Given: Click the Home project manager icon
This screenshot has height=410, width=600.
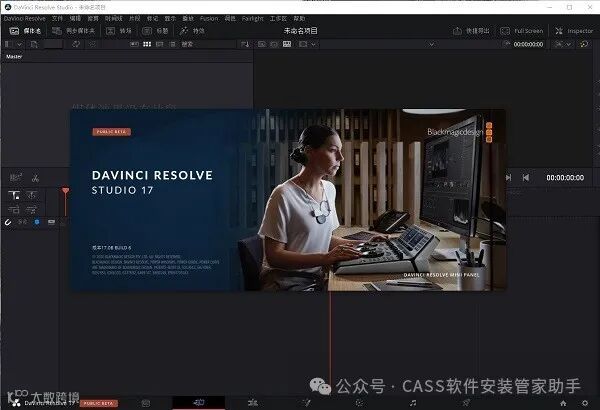Looking at the screenshot, I should 563,403.
